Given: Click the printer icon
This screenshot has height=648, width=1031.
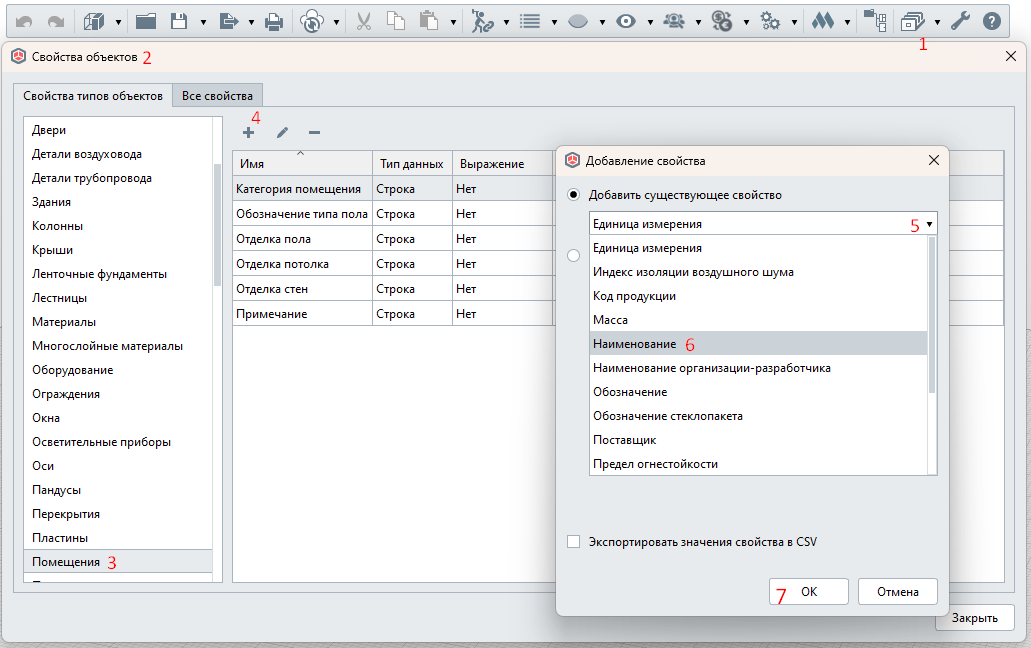Looking at the screenshot, I should coord(274,22).
